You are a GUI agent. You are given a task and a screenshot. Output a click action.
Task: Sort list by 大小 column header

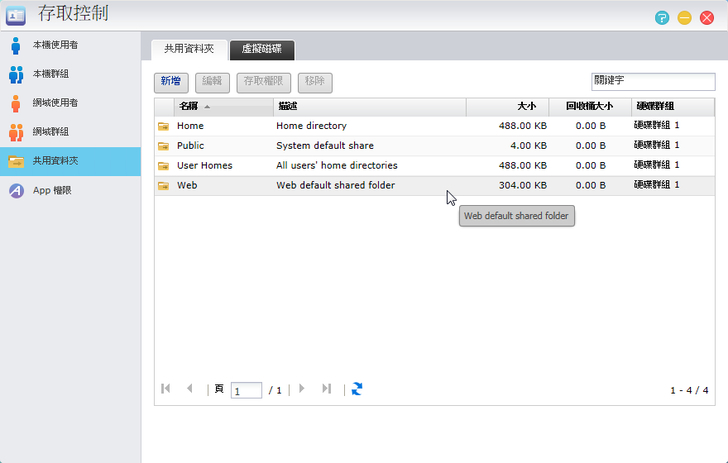click(x=527, y=106)
